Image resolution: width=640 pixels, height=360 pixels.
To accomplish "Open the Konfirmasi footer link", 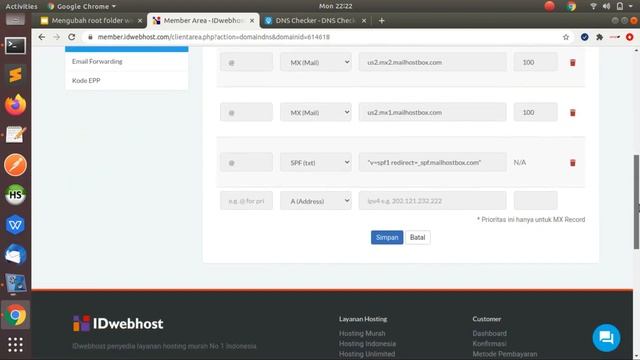I will 489,344.
